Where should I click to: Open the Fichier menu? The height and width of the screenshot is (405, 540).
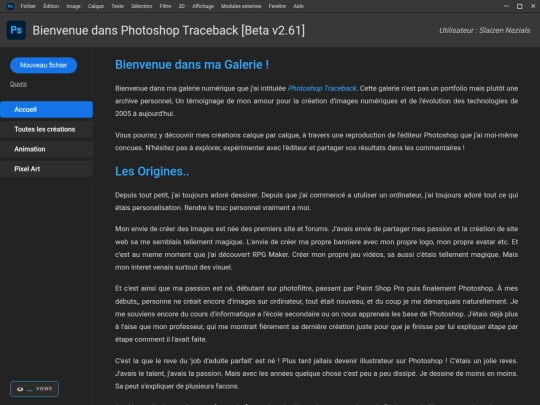[x=28, y=6]
